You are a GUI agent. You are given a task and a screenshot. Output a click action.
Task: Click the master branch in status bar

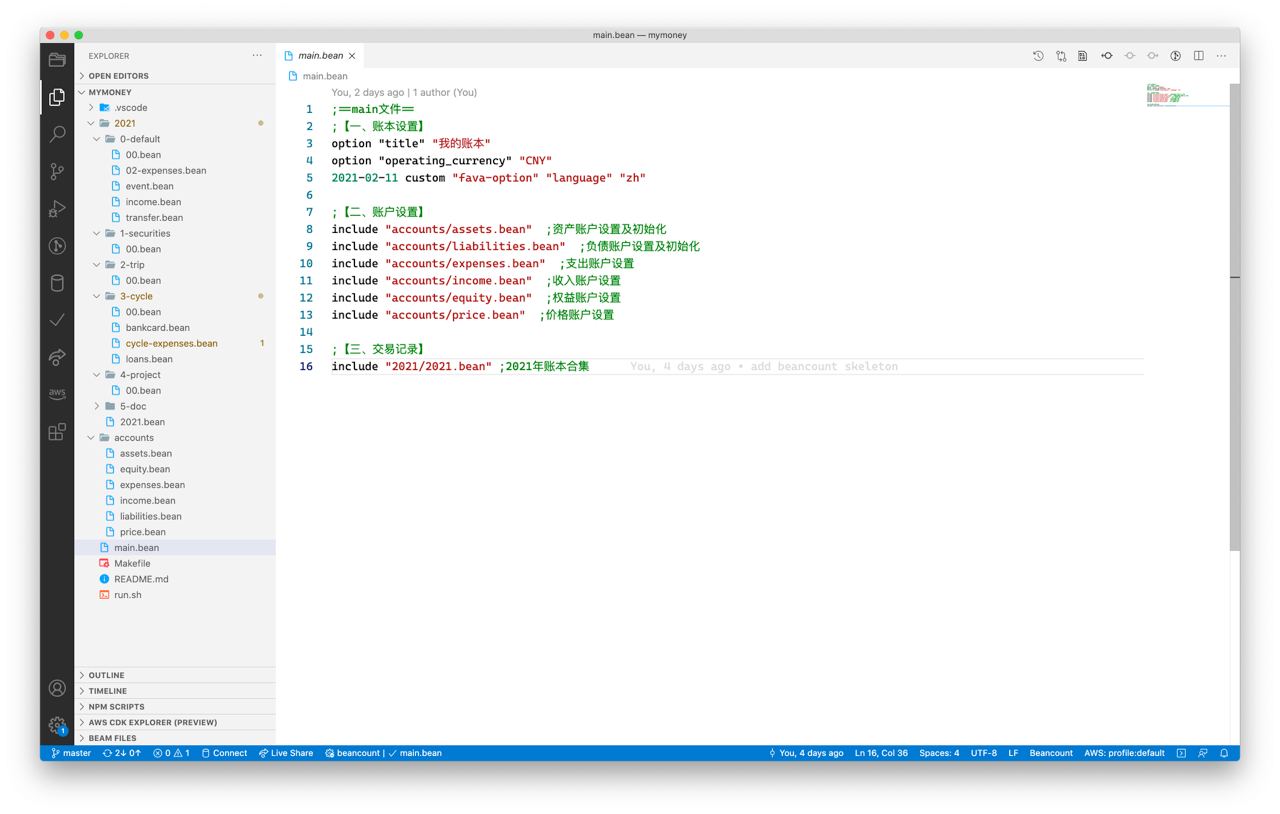[x=71, y=753]
